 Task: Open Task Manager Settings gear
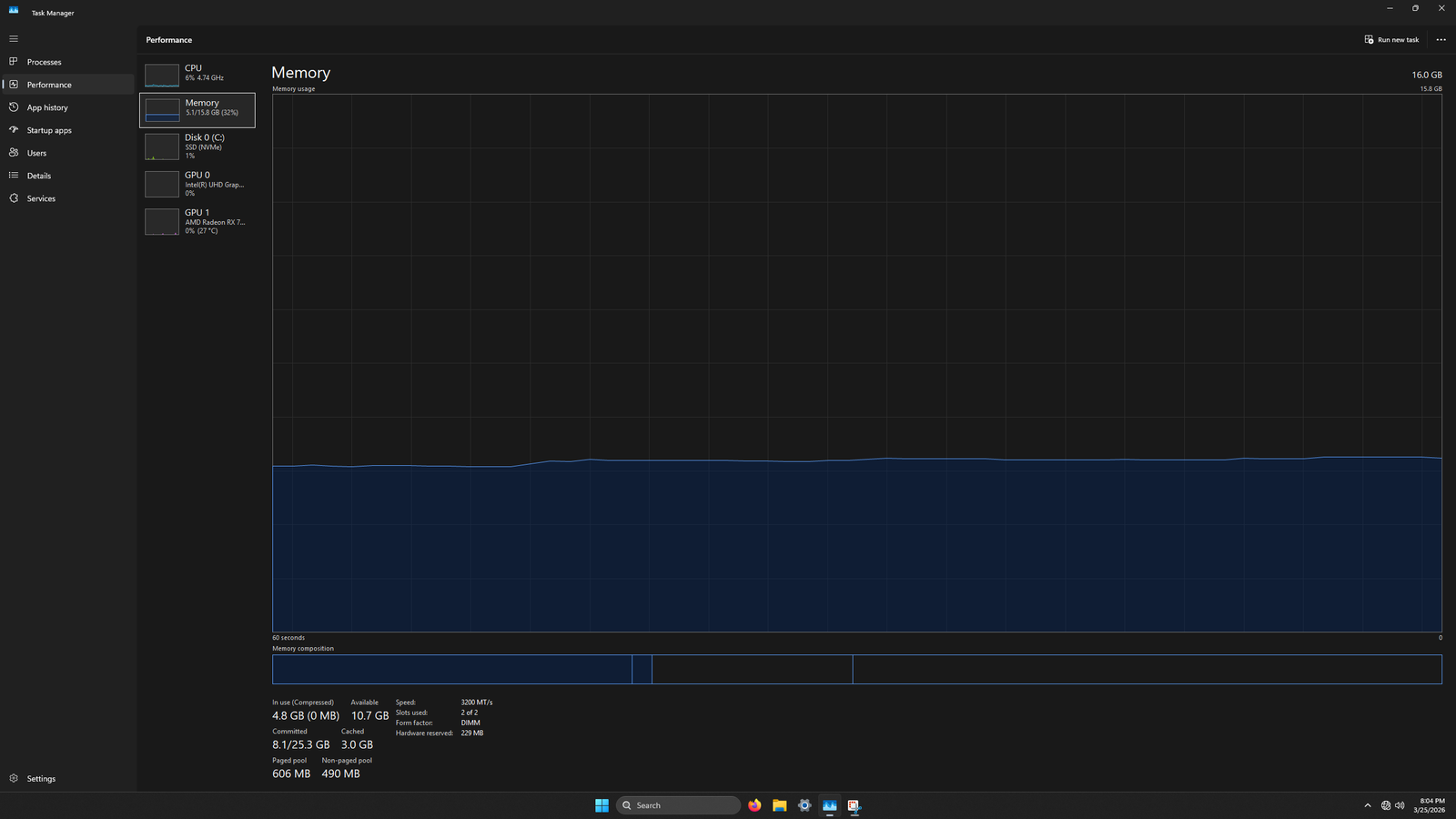point(14,779)
